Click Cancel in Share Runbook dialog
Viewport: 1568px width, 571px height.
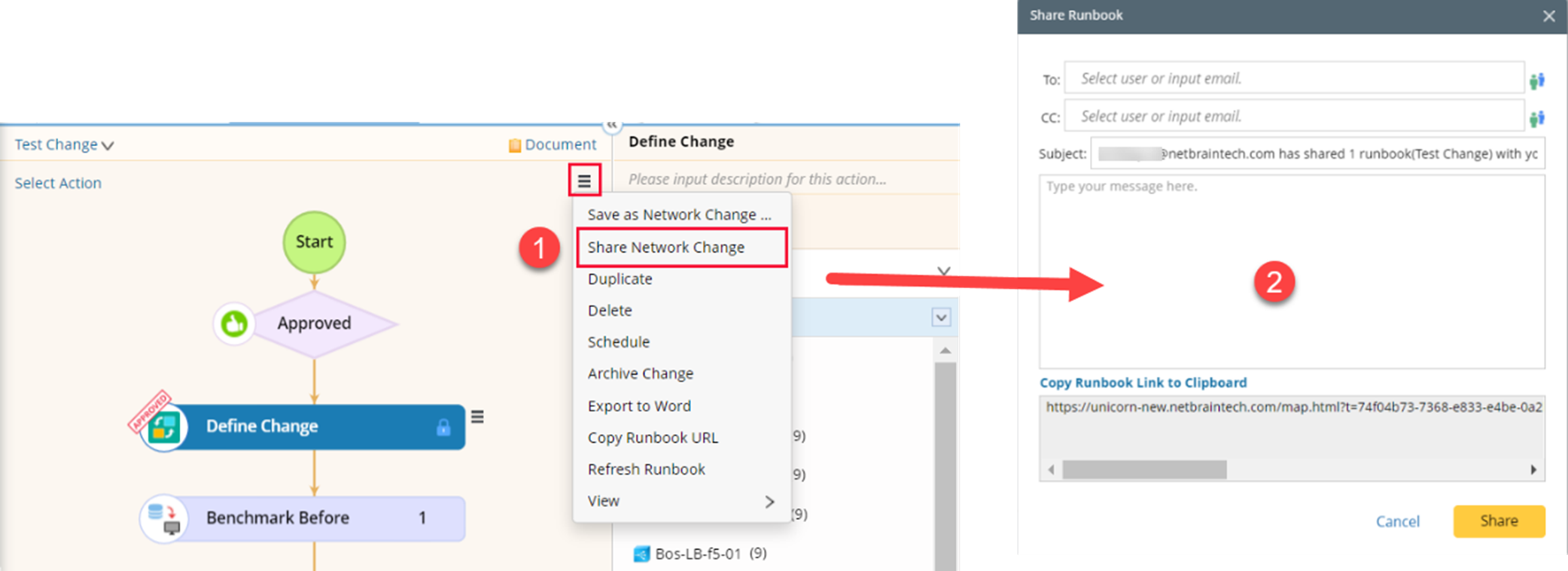(x=1397, y=522)
